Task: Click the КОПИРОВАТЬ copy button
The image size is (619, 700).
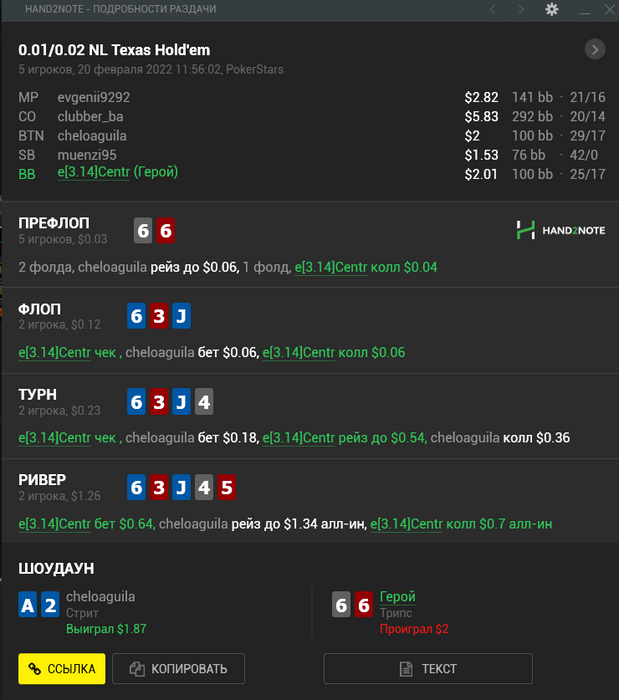Action: [179, 669]
